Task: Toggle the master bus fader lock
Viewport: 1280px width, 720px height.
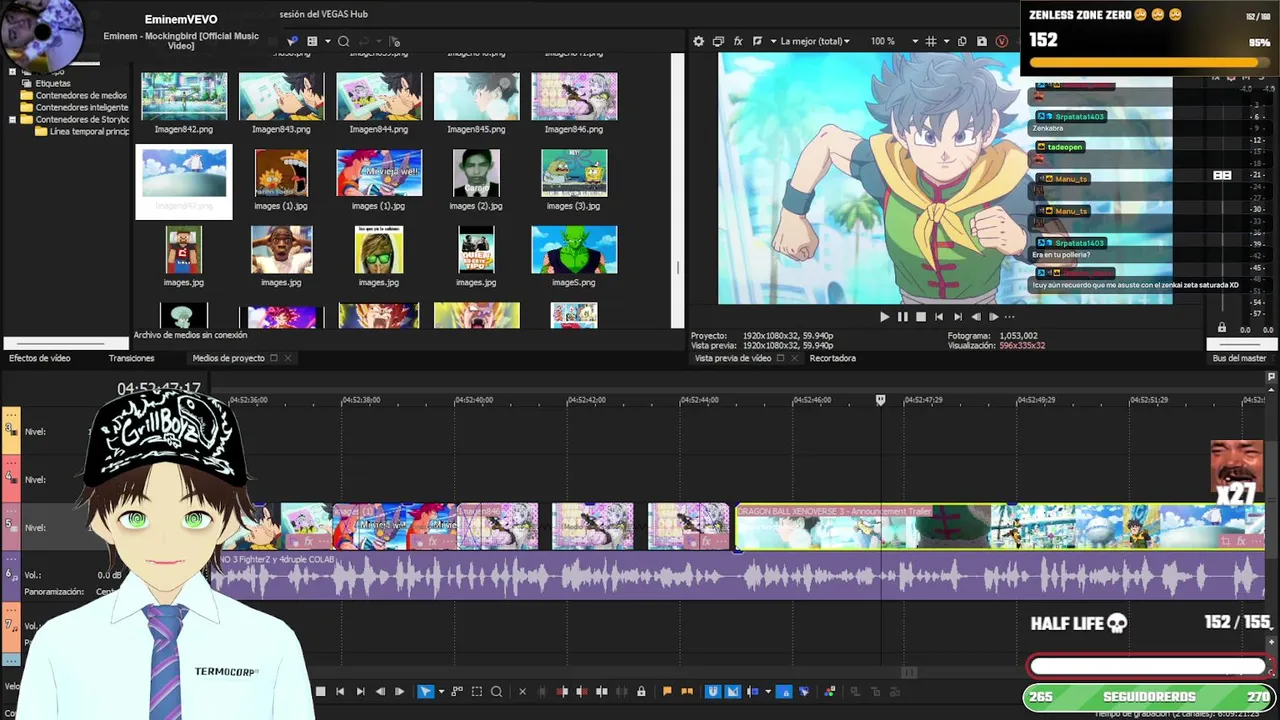Action: click(x=1221, y=328)
